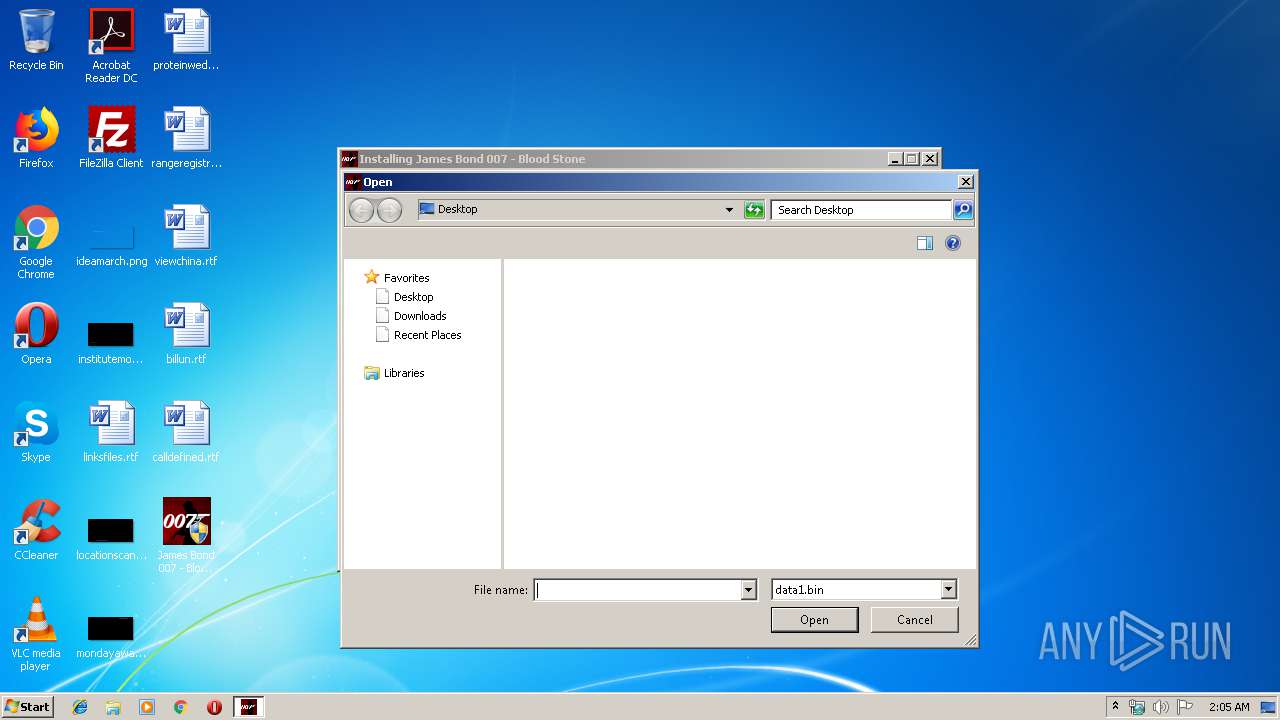The image size is (1280, 720).
Task: Select the proteinwed document on desktop
Action: point(187,40)
